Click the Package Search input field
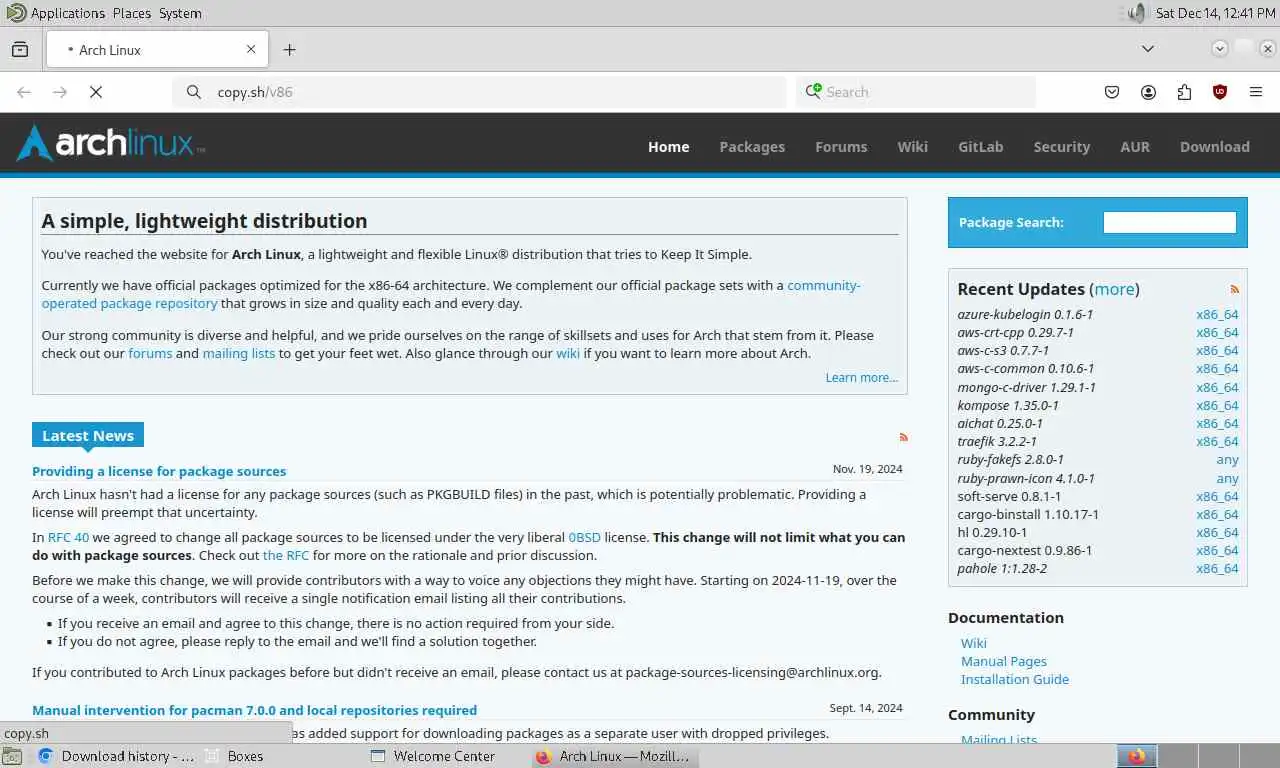1280x768 pixels. [1169, 222]
